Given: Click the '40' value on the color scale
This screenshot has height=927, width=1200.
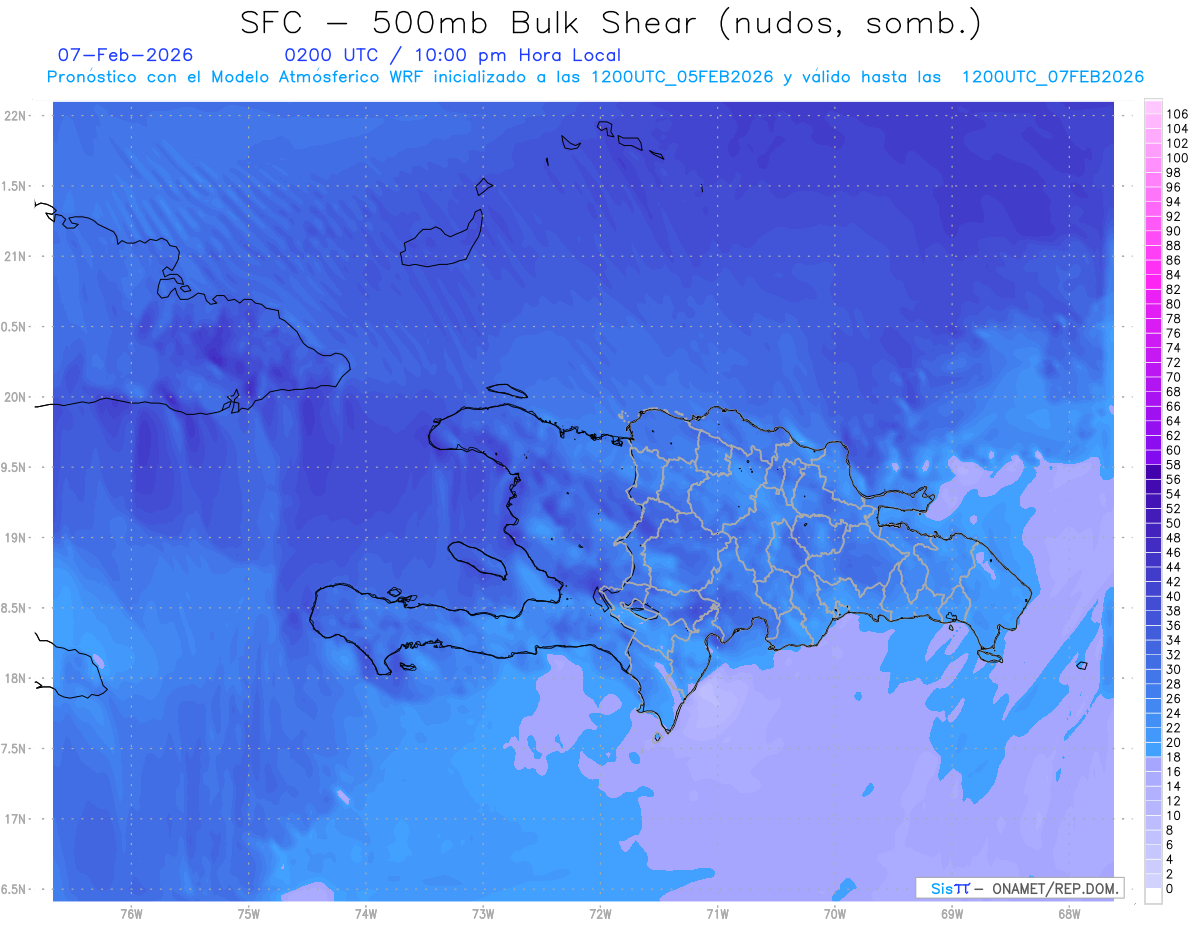Looking at the screenshot, I should (x=1173, y=596).
